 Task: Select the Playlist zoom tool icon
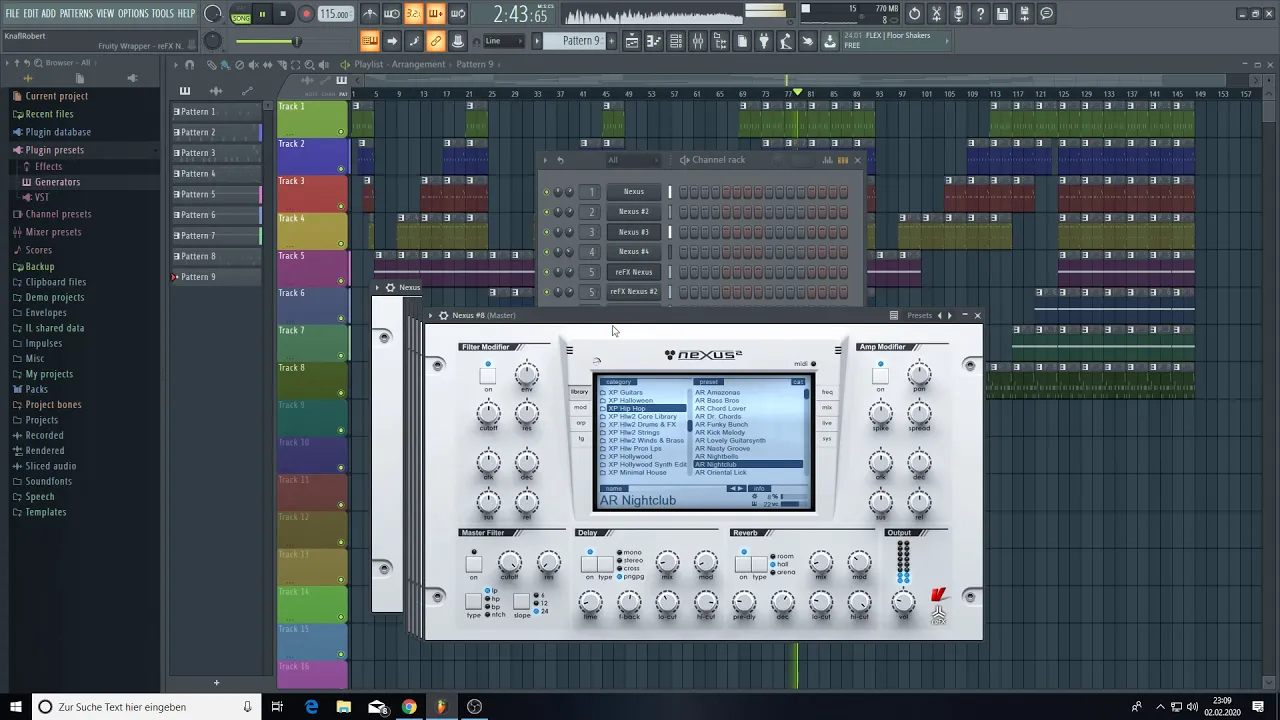coord(309,65)
